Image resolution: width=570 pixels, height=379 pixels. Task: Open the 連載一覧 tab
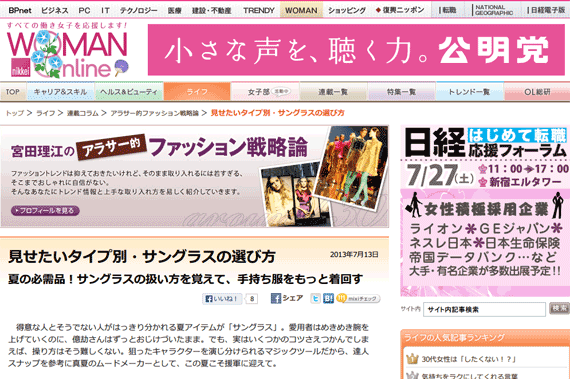tap(333, 92)
